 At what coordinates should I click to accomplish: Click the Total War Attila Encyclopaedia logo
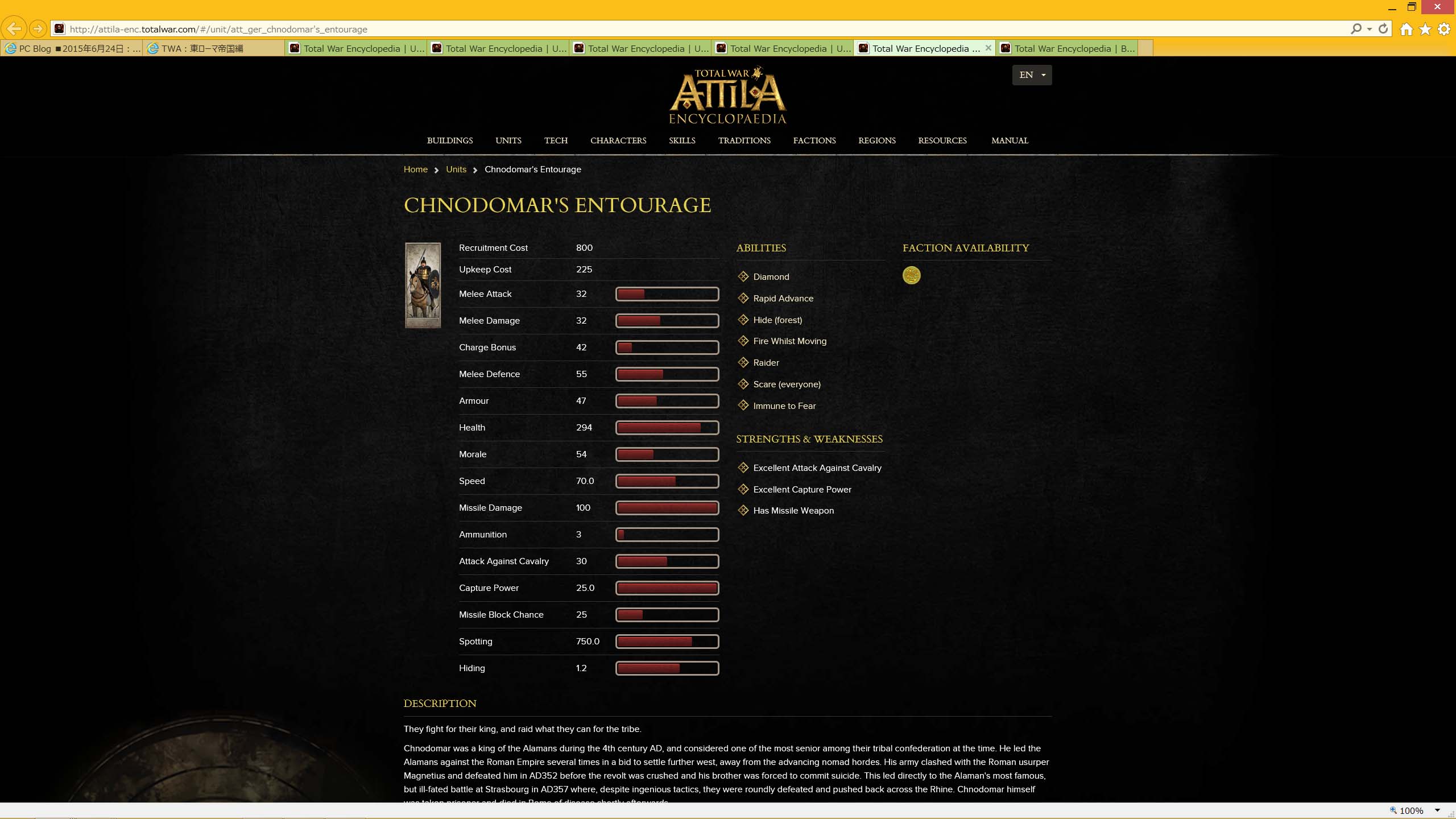tap(728, 95)
